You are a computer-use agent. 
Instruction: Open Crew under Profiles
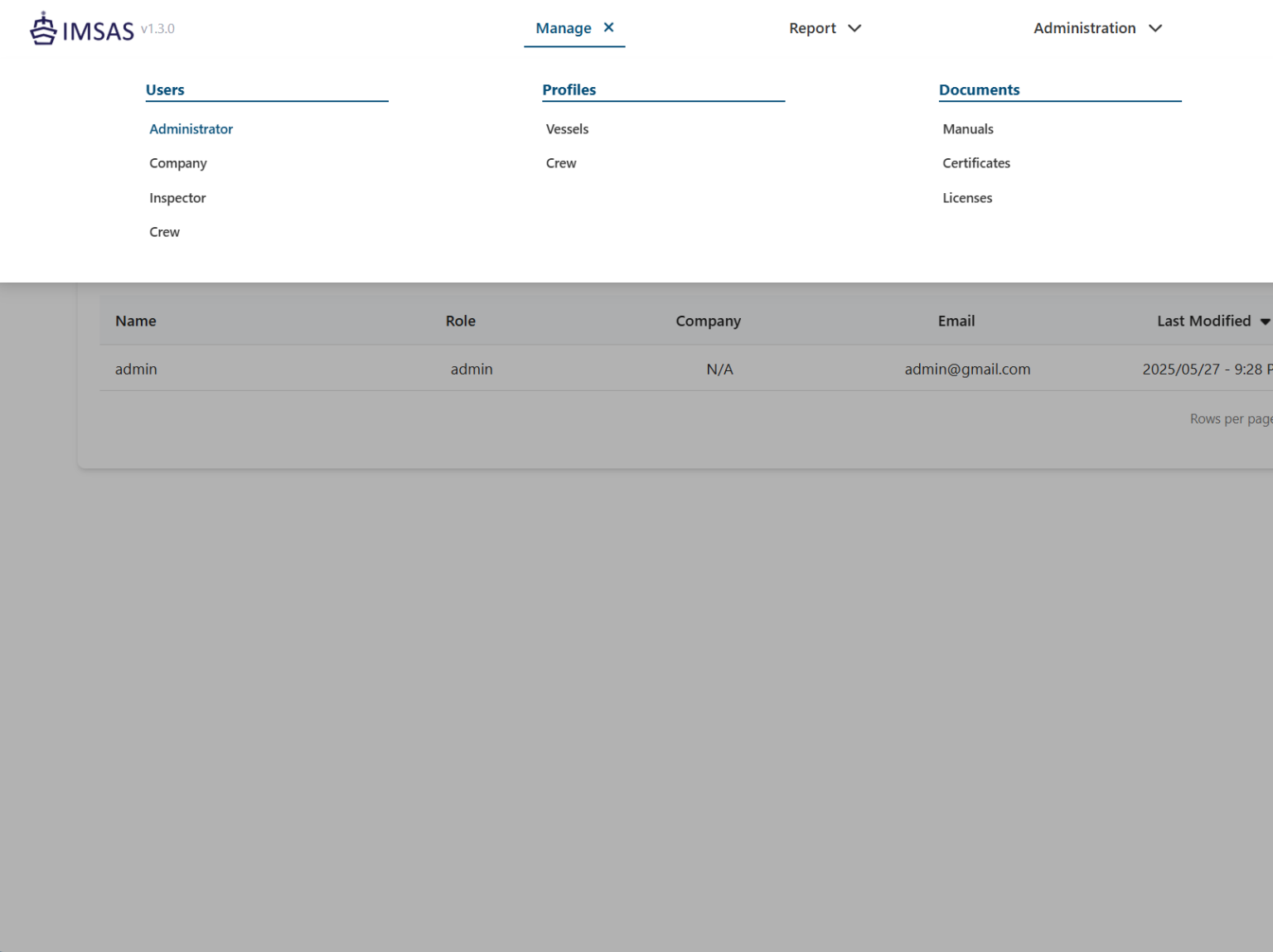[561, 163]
